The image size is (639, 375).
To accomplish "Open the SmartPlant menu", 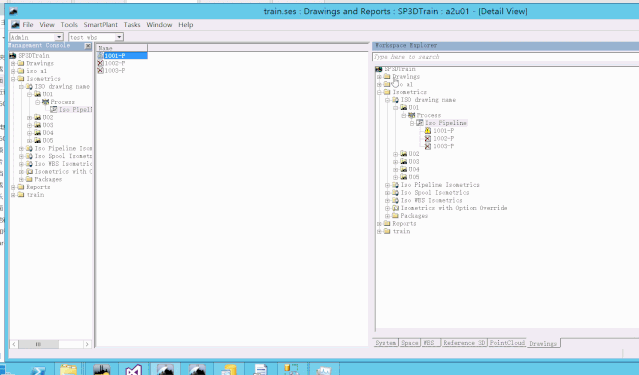I will coord(101,25).
